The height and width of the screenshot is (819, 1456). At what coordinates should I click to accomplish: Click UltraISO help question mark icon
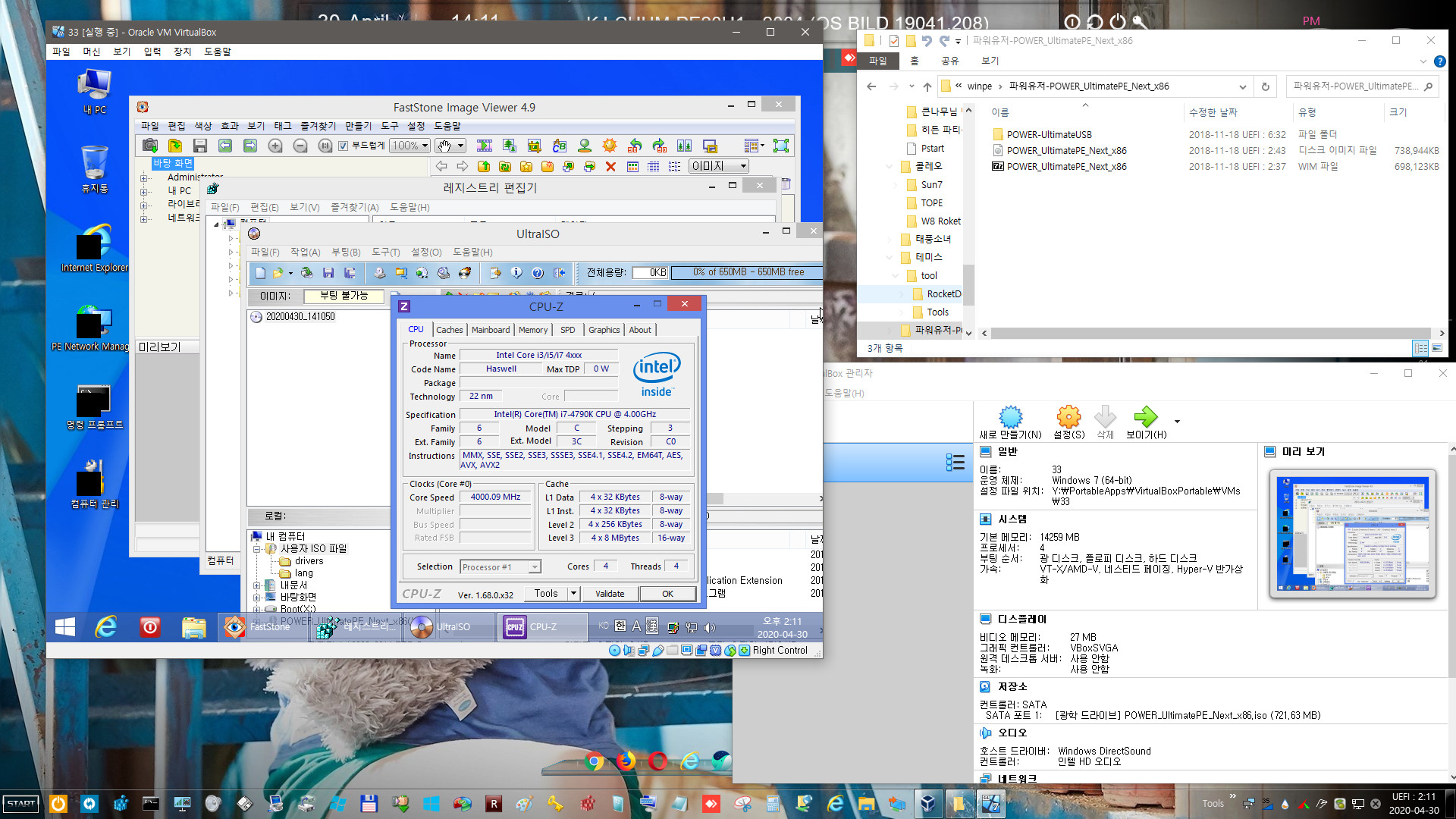tap(538, 273)
